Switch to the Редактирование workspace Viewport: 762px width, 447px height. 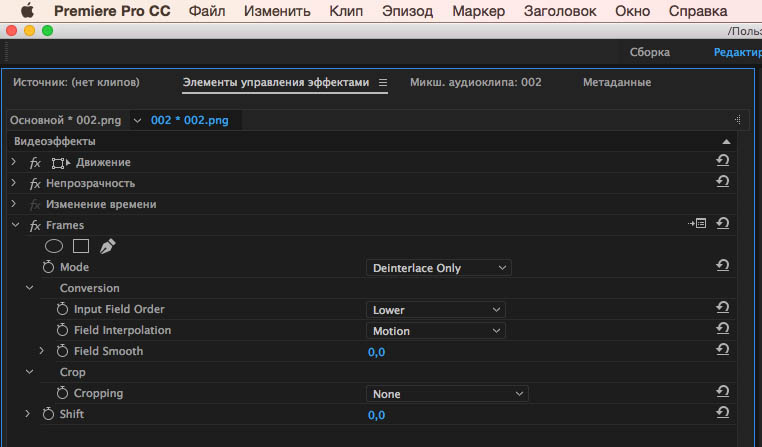[x=738, y=52]
